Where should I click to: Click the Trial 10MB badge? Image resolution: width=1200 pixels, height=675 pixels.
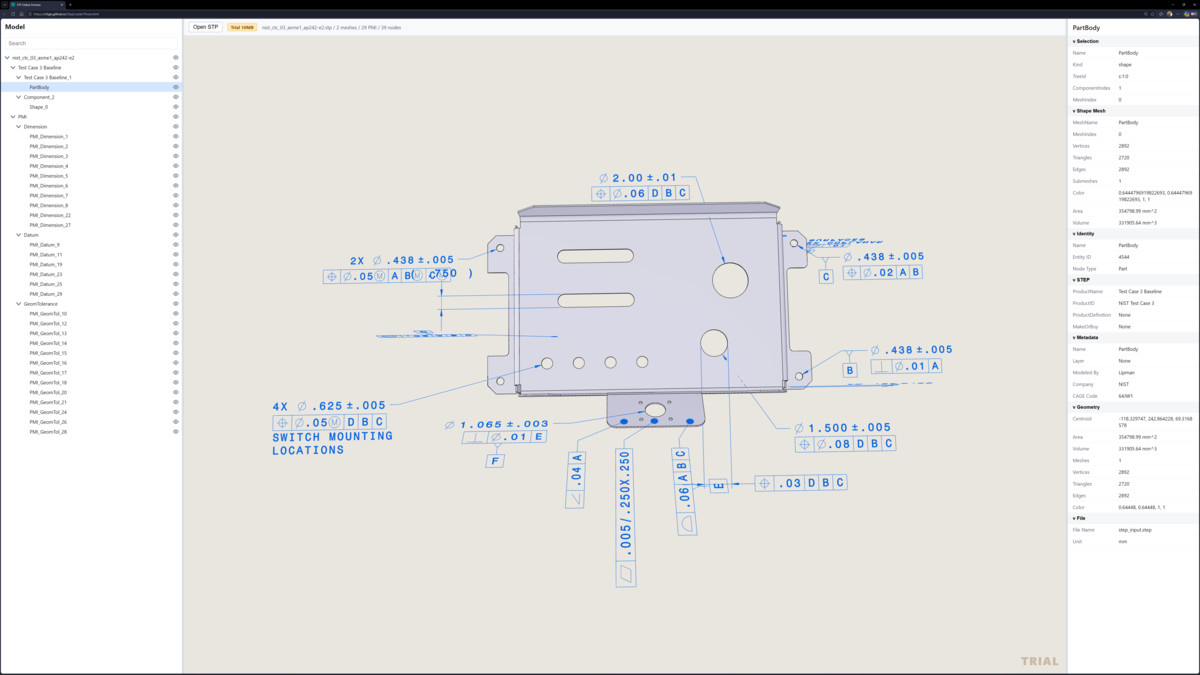point(242,27)
